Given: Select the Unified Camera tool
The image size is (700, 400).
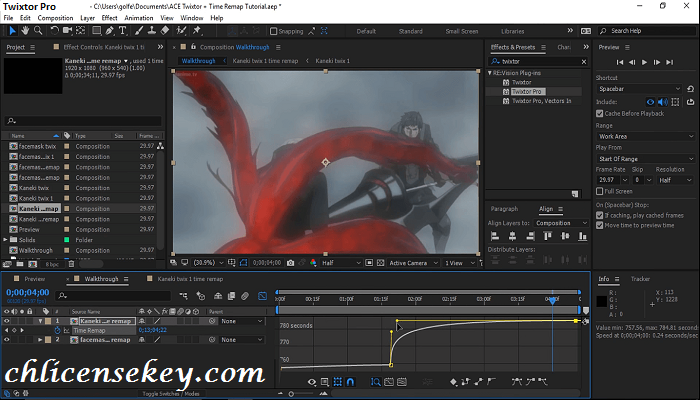Looking at the screenshot, I should (x=67, y=30).
